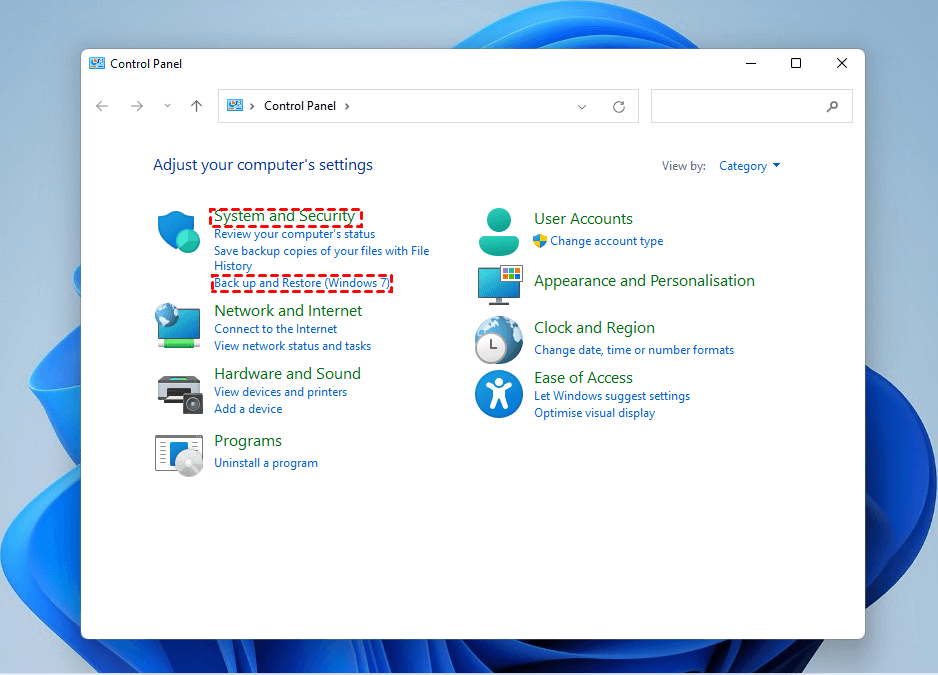
Task: Click the User Accounts person icon
Action: click(x=499, y=232)
